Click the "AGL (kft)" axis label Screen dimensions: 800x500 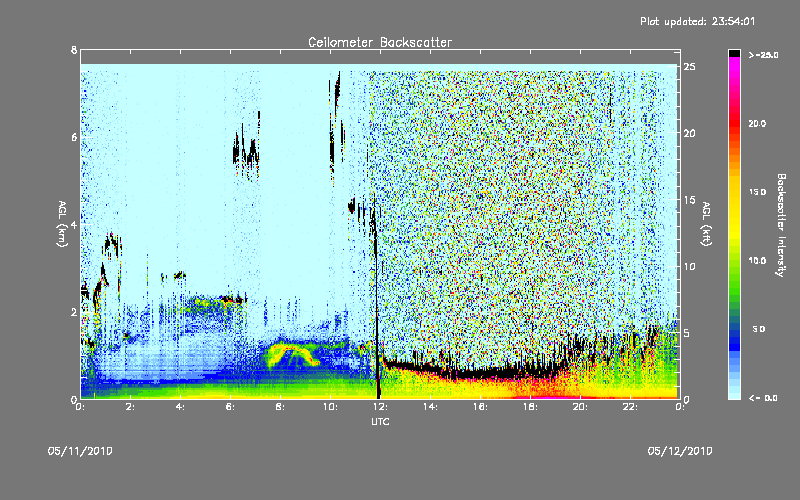pyautogui.click(x=706, y=224)
